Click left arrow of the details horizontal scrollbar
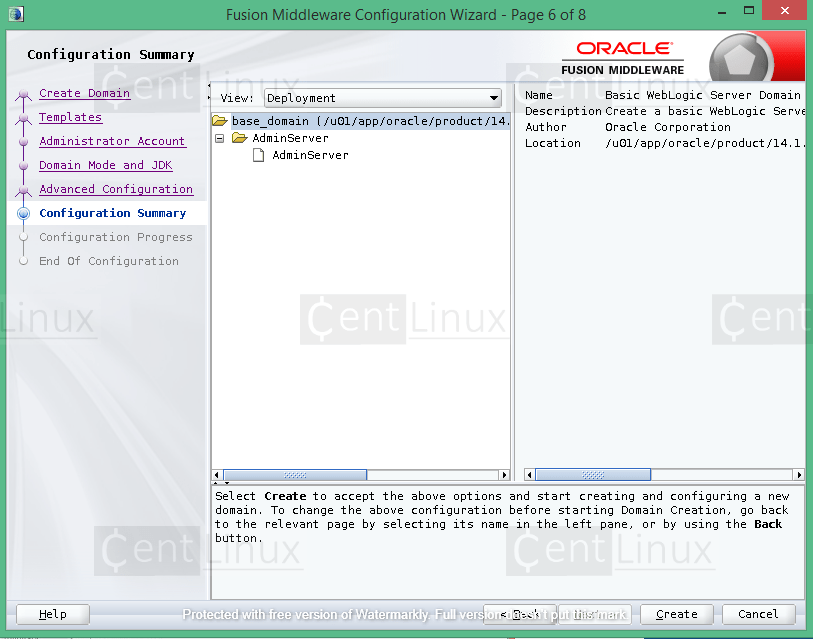 coord(529,475)
